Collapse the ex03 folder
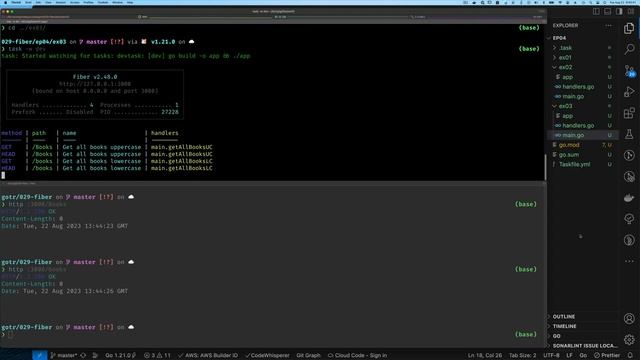The image size is (640, 360). 583,106
